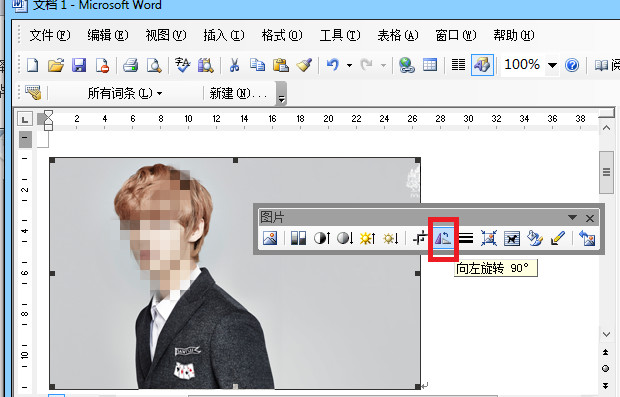Click the 100% zoom field
This screenshot has width=620, height=397.
coord(522,64)
